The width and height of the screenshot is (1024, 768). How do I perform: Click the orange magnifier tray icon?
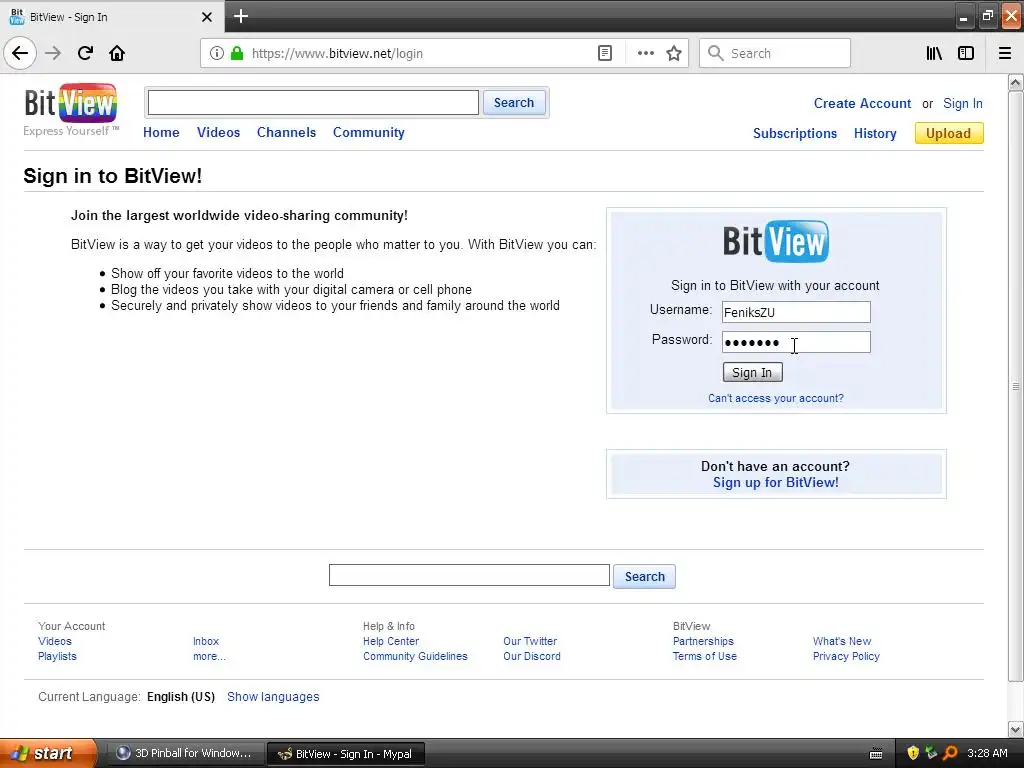tap(950, 753)
